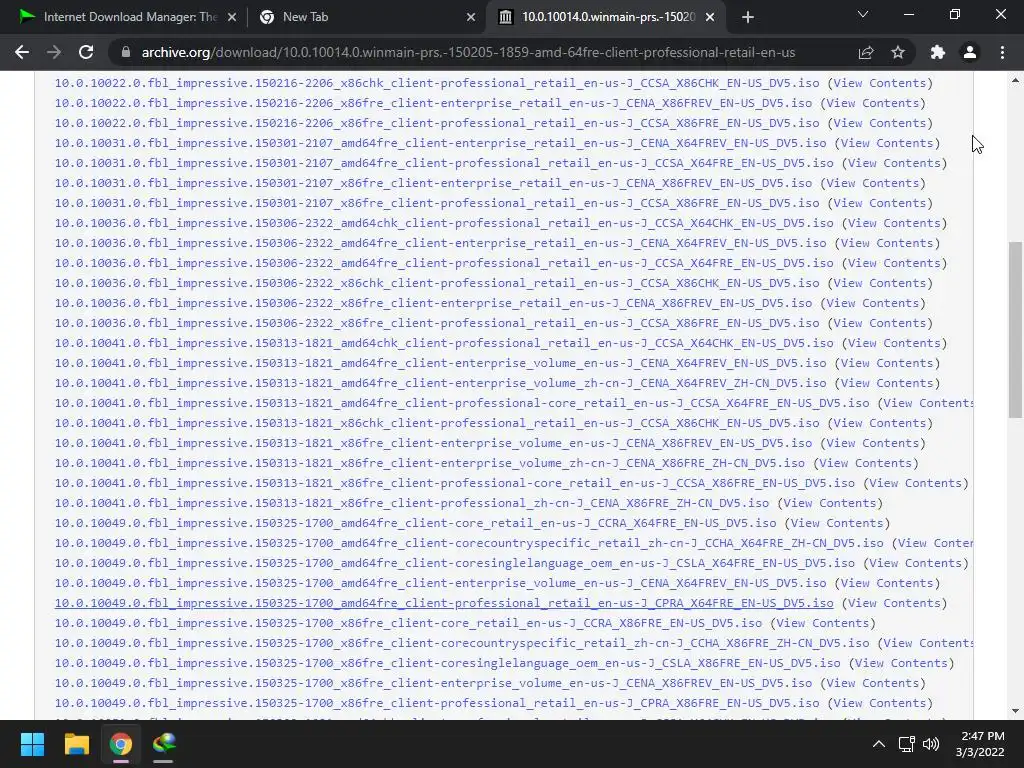
Task: View Contents of 10022 x86fre professional ISO
Action: click(880, 123)
